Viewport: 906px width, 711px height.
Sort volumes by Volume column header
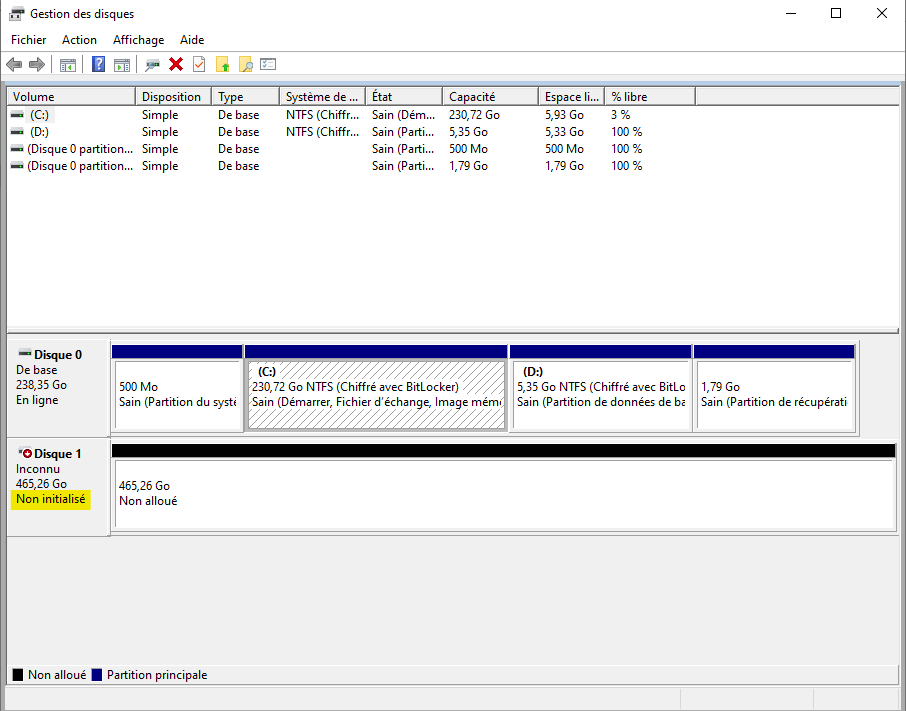70,97
